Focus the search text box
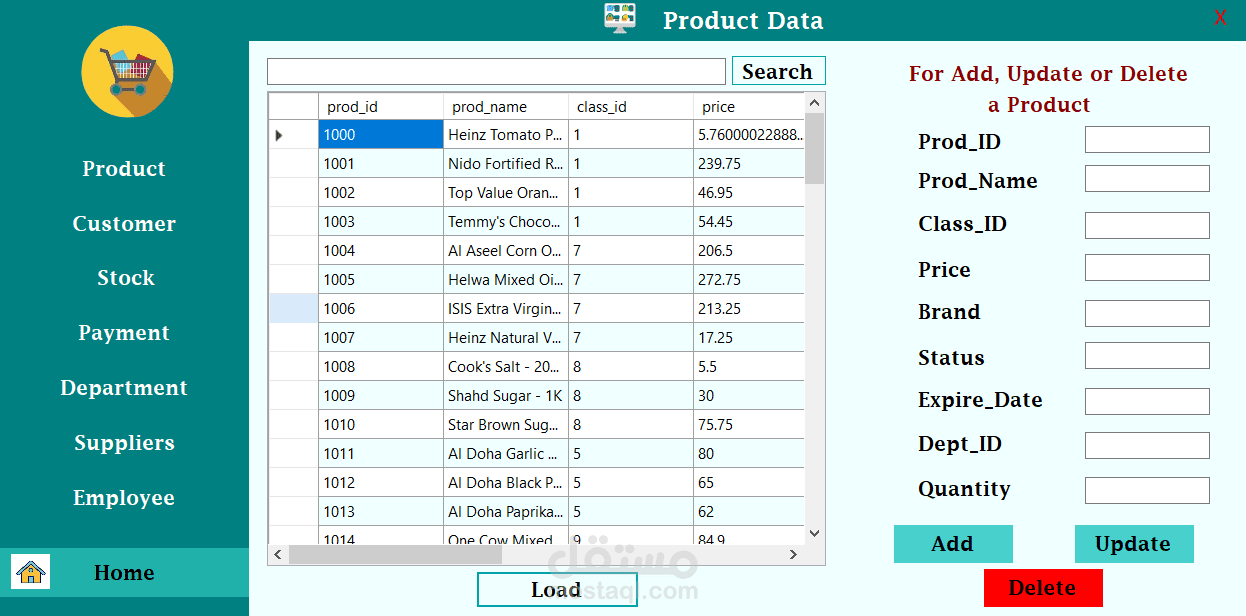This screenshot has width=1246, height=616. (496, 72)
